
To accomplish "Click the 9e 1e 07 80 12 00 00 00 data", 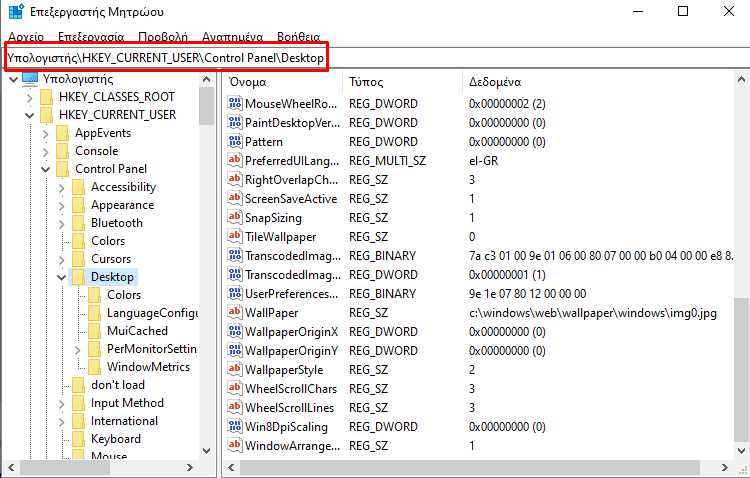I will point(527,294).
